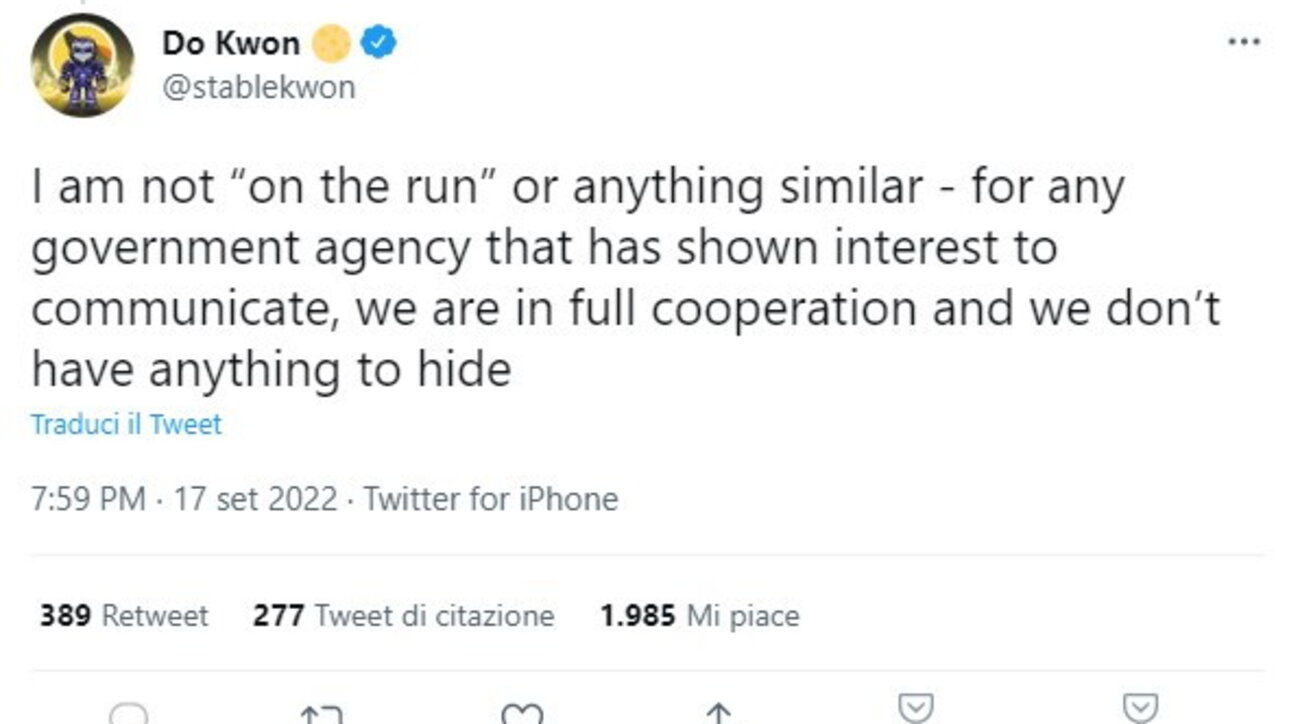Click the rightmost Pocket save icon
This screenshot has height=724, width=1300.
[x=1141, y=709]
